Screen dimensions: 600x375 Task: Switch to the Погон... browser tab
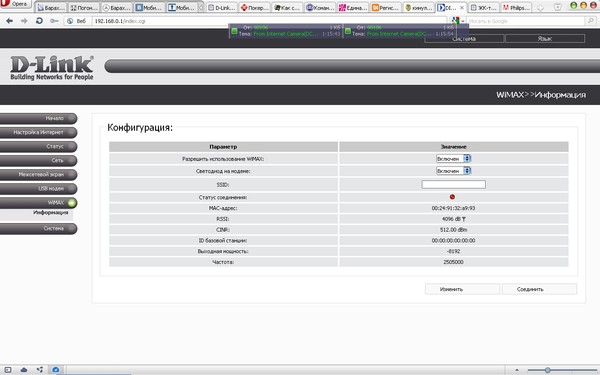click(x=84, y=7)
